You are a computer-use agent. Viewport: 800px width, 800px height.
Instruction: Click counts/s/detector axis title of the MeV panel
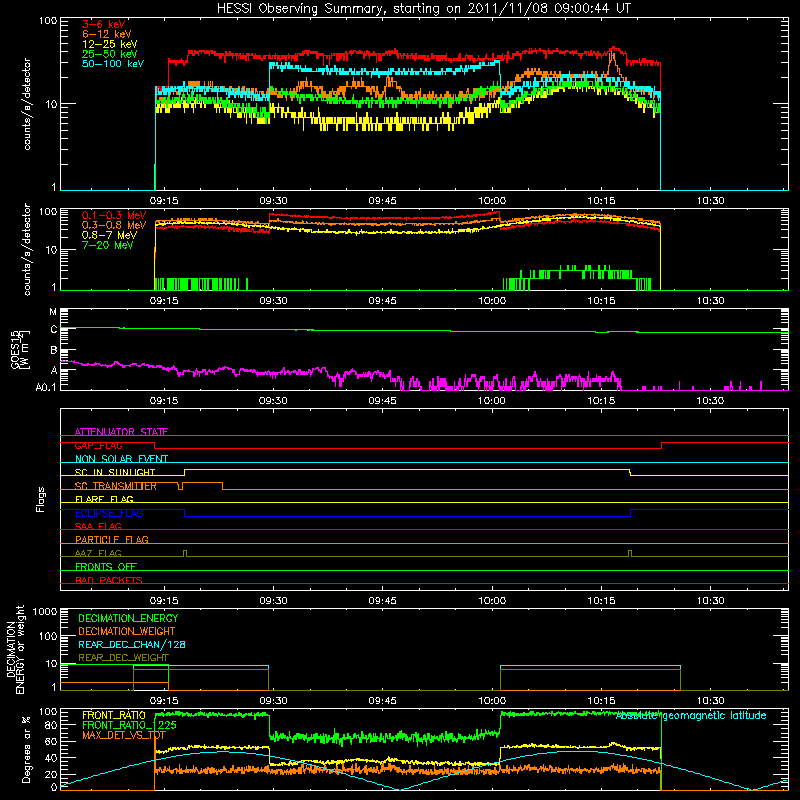tap(27, 249)
